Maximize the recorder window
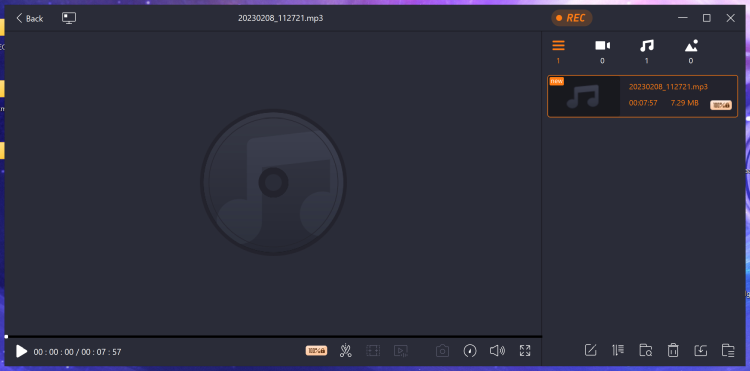Image resolution: width=750 pixels, height=371 pixels. click(x=706, y=18)
